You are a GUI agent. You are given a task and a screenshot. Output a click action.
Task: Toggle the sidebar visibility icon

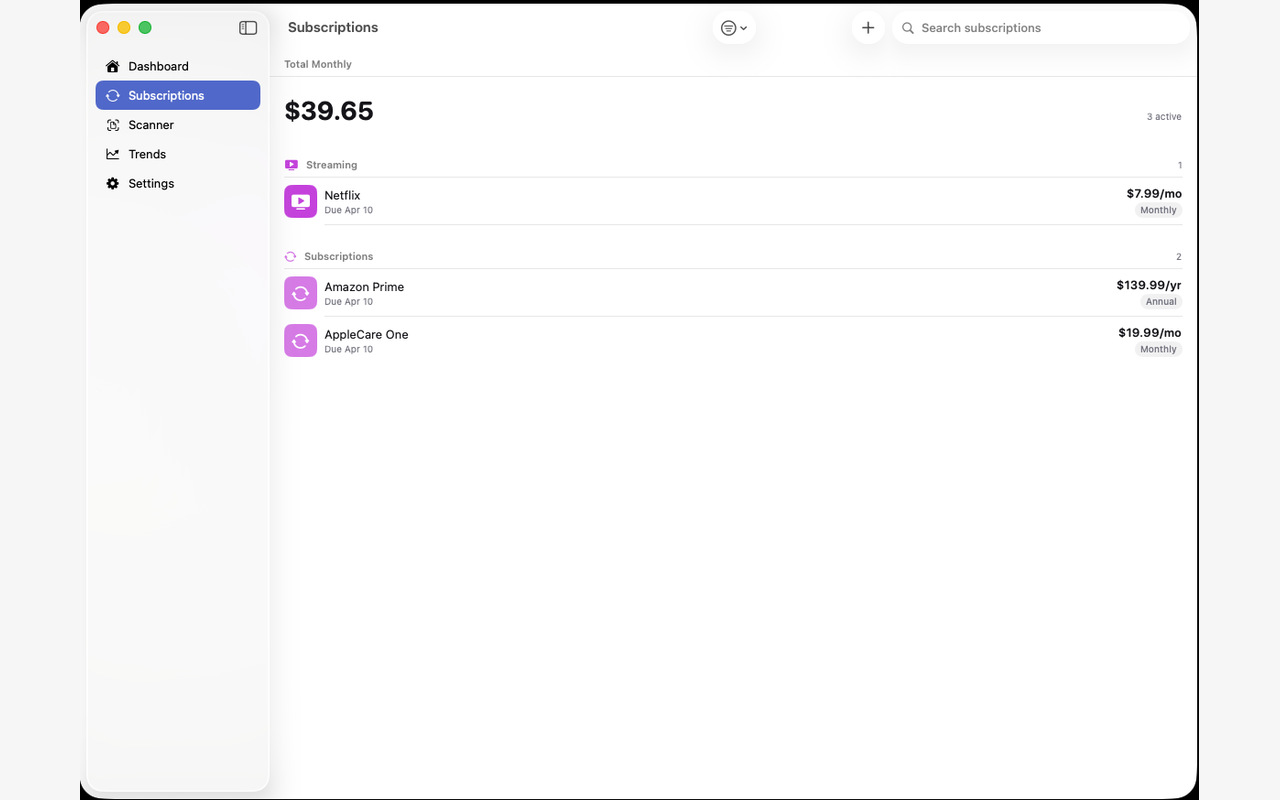click(x=248, y=28)
